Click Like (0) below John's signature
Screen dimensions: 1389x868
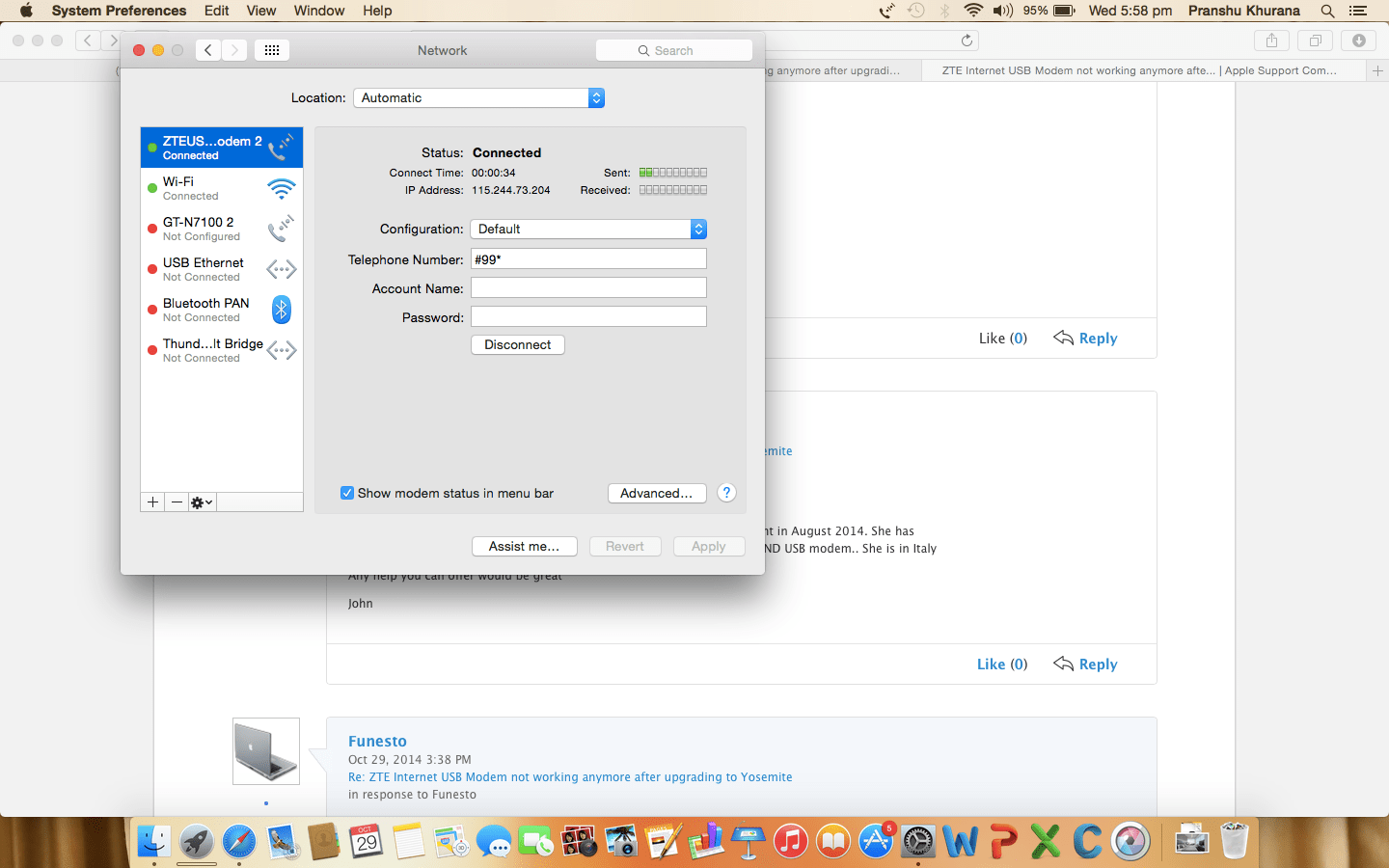coord(1002,664)
